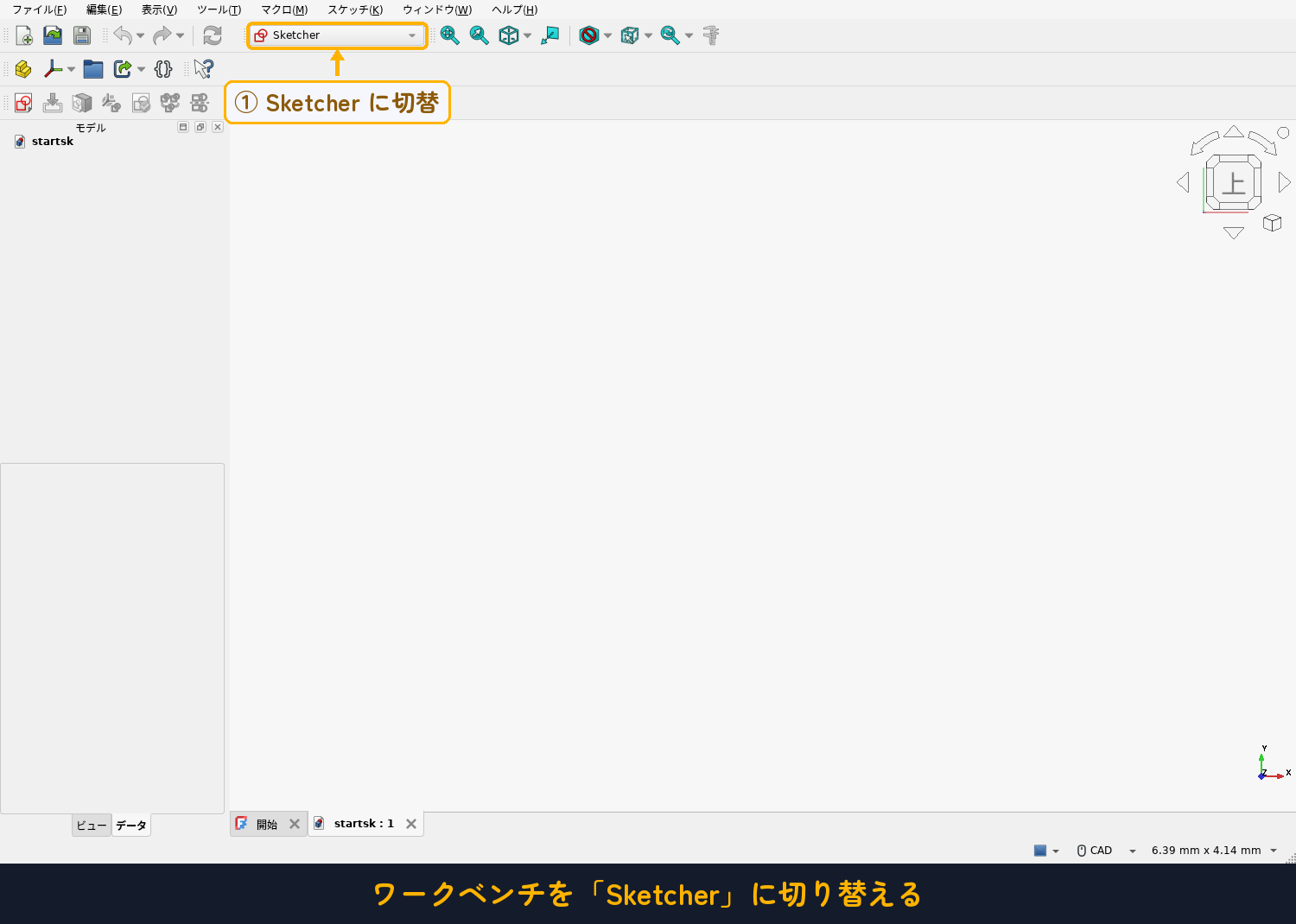Viewport: 1296px width, 924px height.
Task: Rotate view up with navigation cube arrow
Action: point(1234,131)
